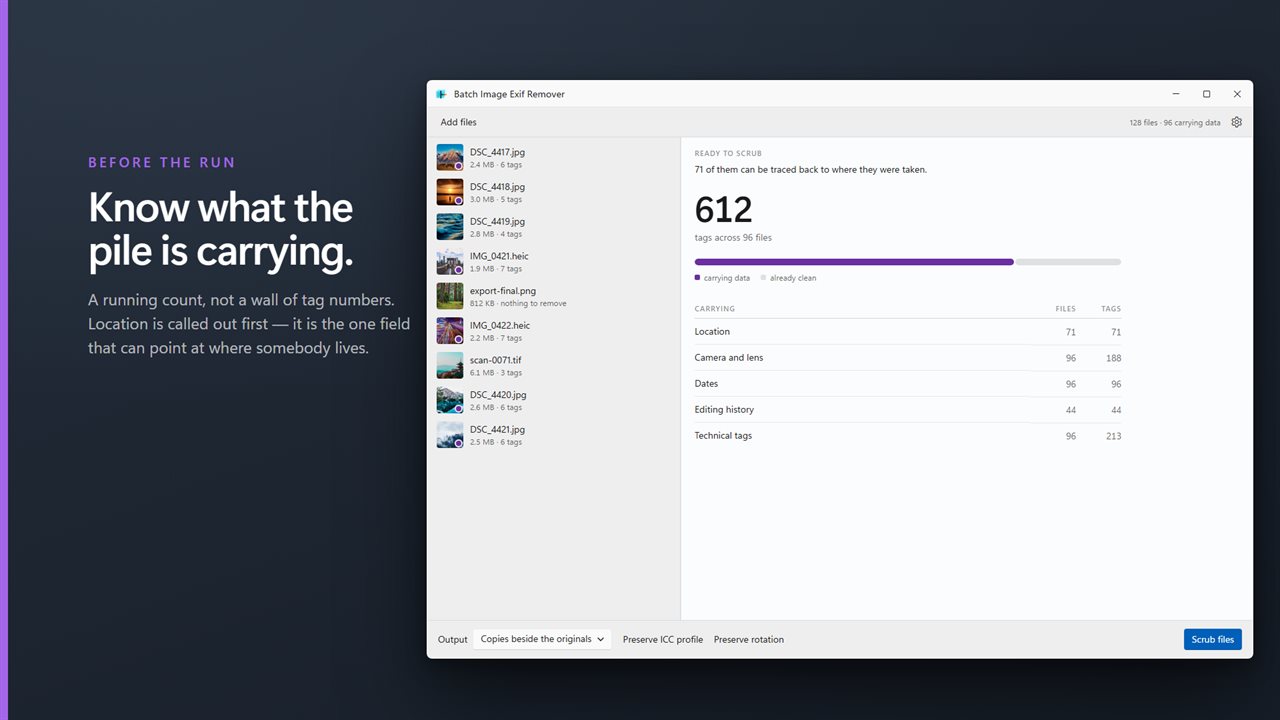This screenshot has height=720, width=1280.
Task: Maximize the Batch Image Exif Remover window
Action: (1206, 94)
